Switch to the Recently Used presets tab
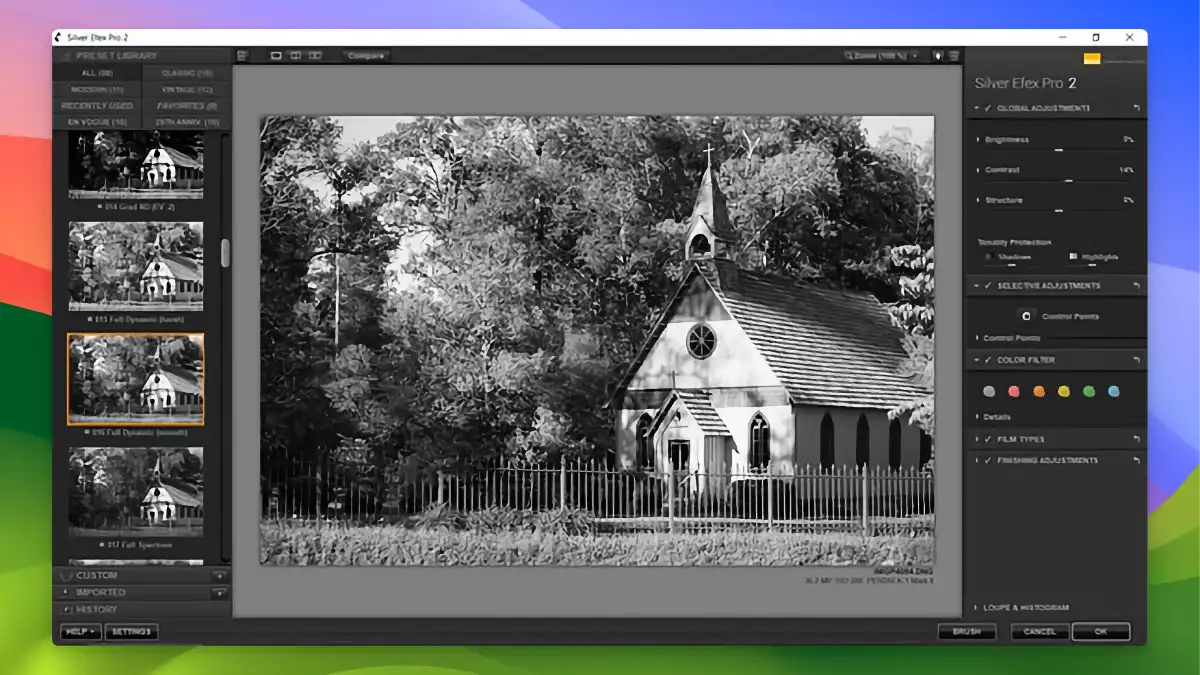 pyautogui.click(x=97, y=105)
